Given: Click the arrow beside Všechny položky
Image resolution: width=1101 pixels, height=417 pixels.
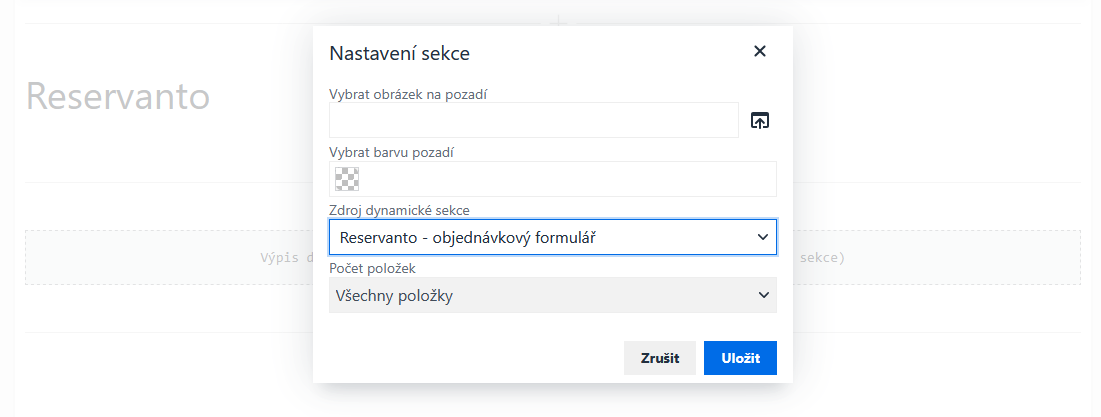Looking at the screenshot, I should [x=764, y=295].
